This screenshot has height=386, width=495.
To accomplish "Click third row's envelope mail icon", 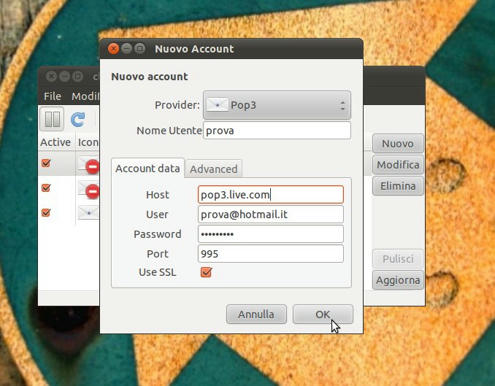I will [x=88, y=213].
